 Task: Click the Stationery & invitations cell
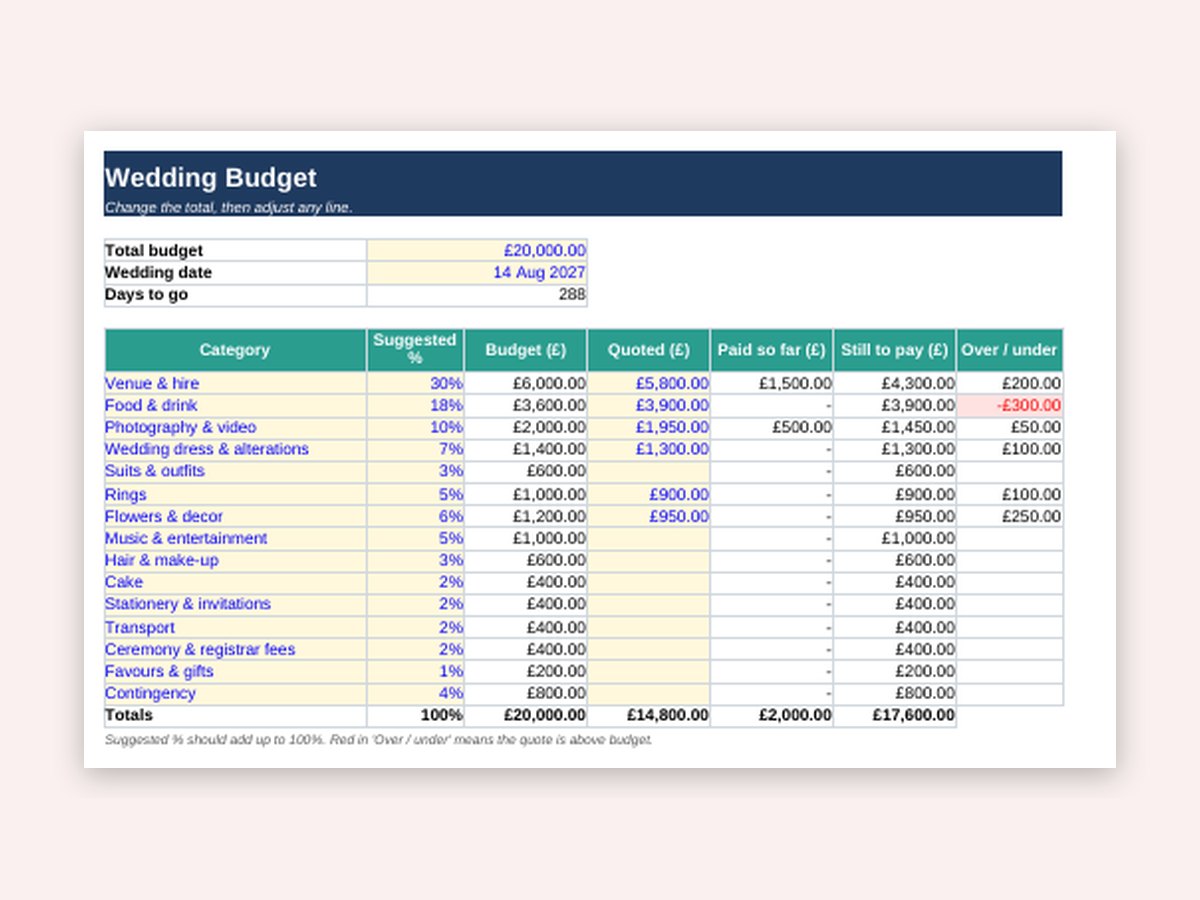235,604
